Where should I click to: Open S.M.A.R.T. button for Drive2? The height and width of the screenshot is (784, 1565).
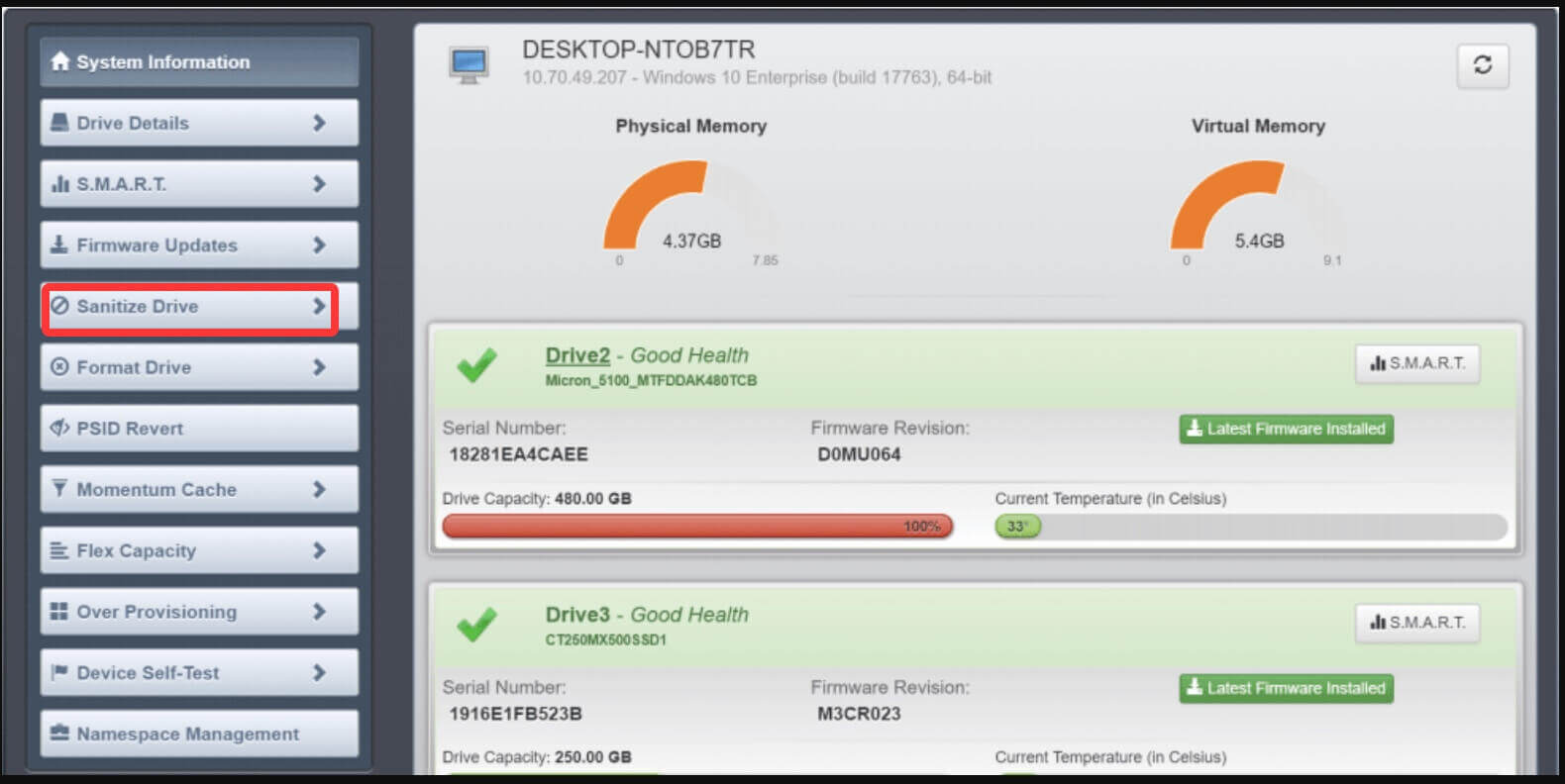click(1417, 363)
